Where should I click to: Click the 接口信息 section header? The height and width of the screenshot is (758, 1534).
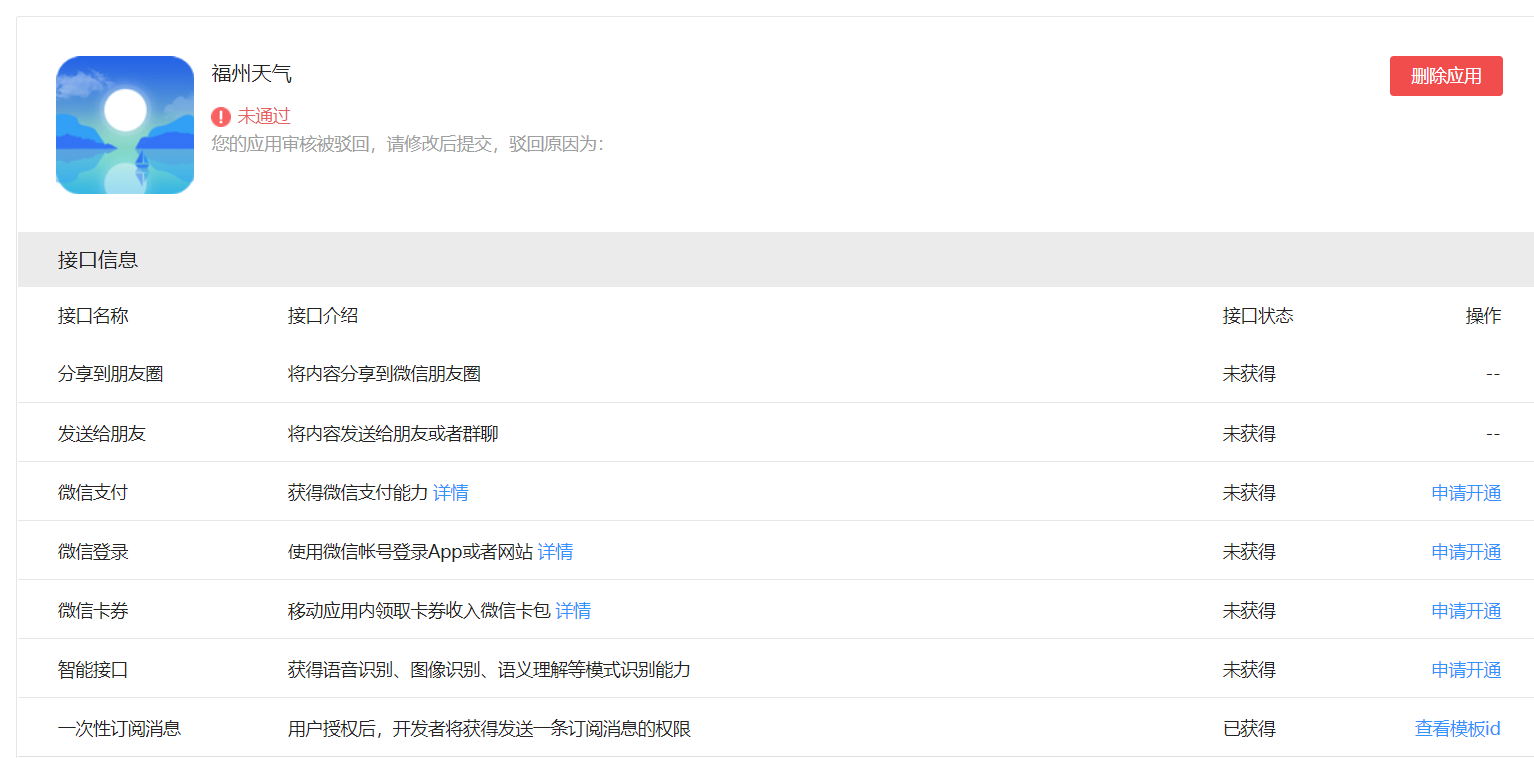point(775,260)
